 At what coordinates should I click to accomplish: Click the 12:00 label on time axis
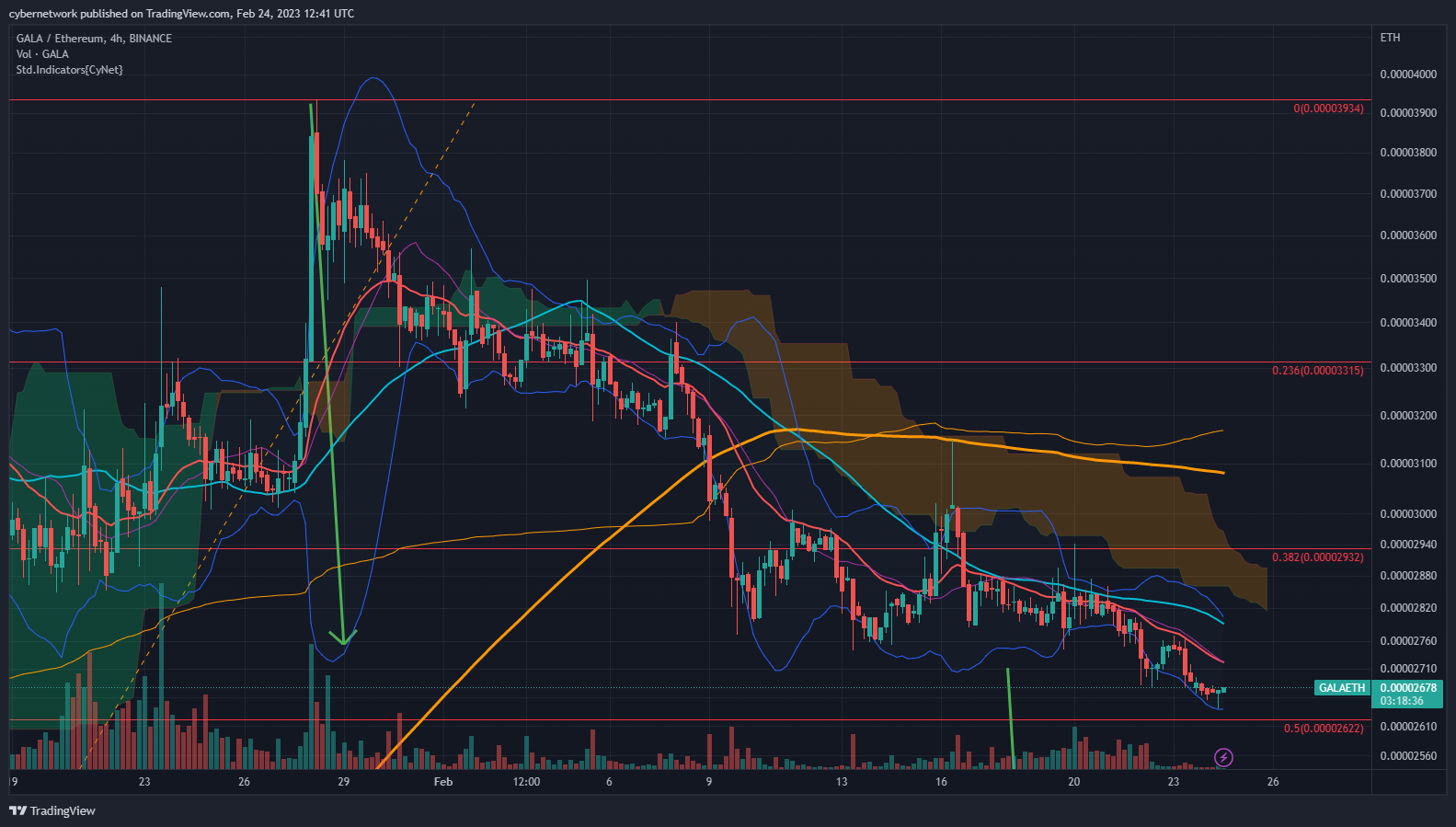coord(526,782)
